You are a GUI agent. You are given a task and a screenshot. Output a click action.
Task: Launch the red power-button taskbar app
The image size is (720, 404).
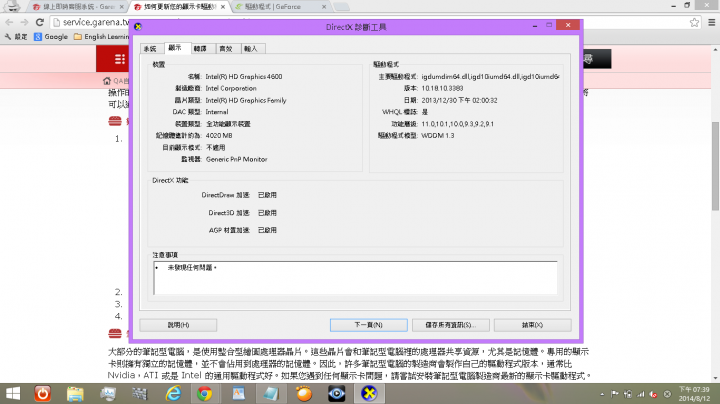coord(43,393)
